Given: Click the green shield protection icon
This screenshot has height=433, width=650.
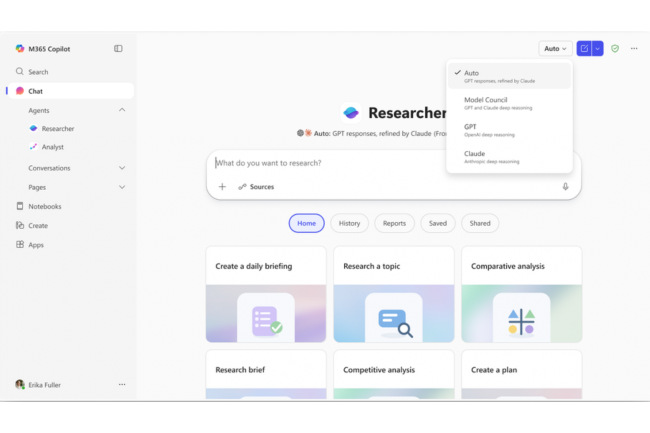Looking at the screenshot, I should click(615, 48).
